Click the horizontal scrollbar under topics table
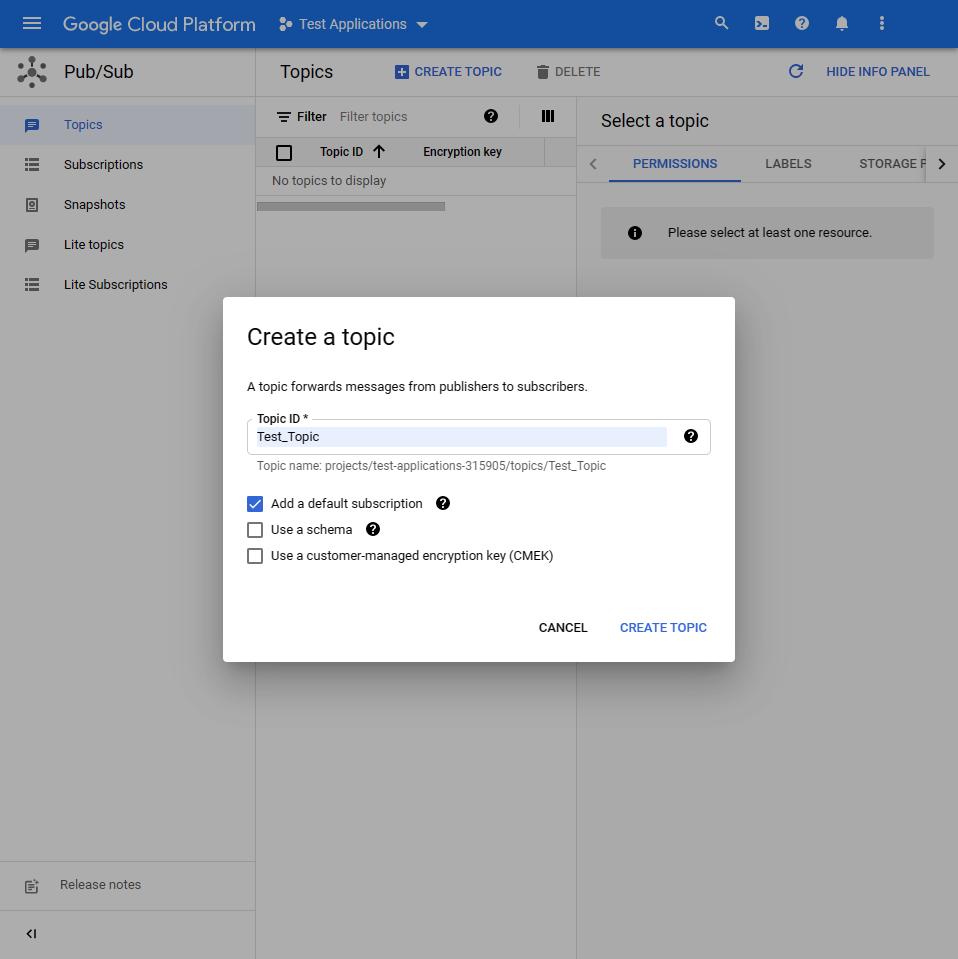 click(350, 206)
